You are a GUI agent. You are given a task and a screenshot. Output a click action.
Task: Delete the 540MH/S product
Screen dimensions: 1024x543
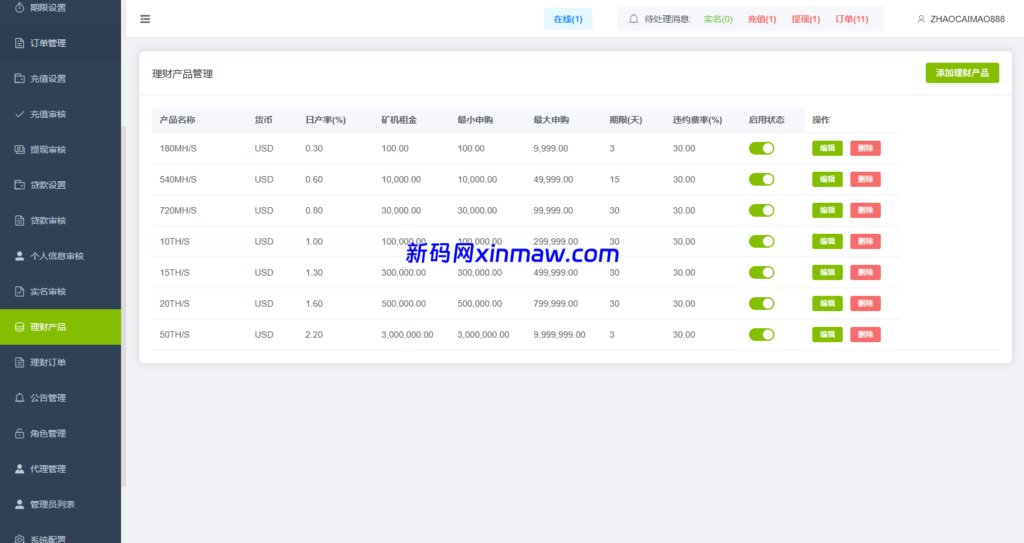(865, 179)
